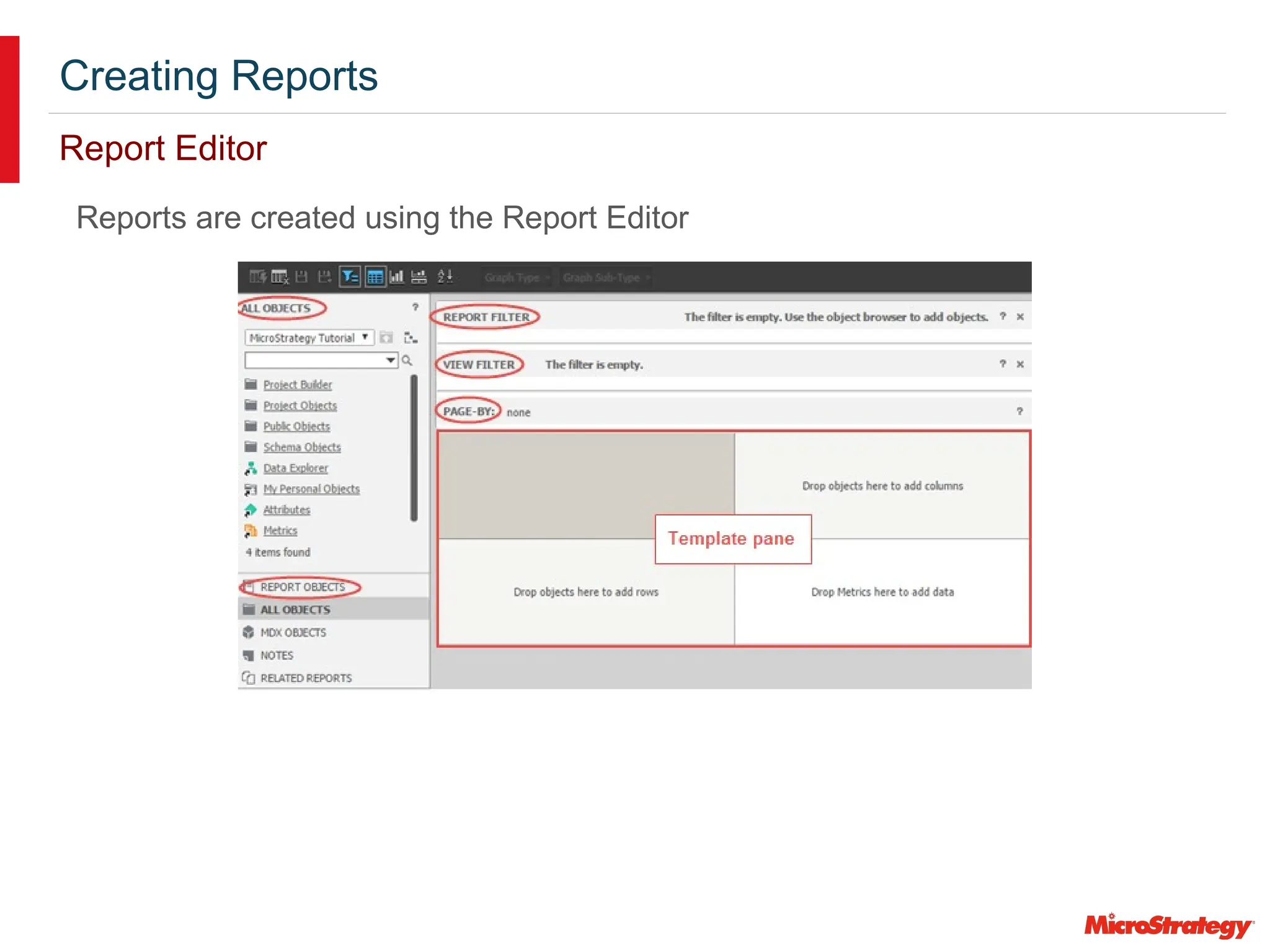
Task: Switch to the All Objects panel tab
Action: (x=334, y=609)
